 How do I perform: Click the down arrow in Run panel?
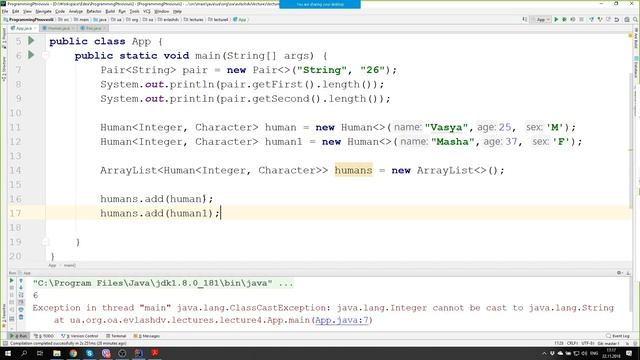(x=21, y=287)
